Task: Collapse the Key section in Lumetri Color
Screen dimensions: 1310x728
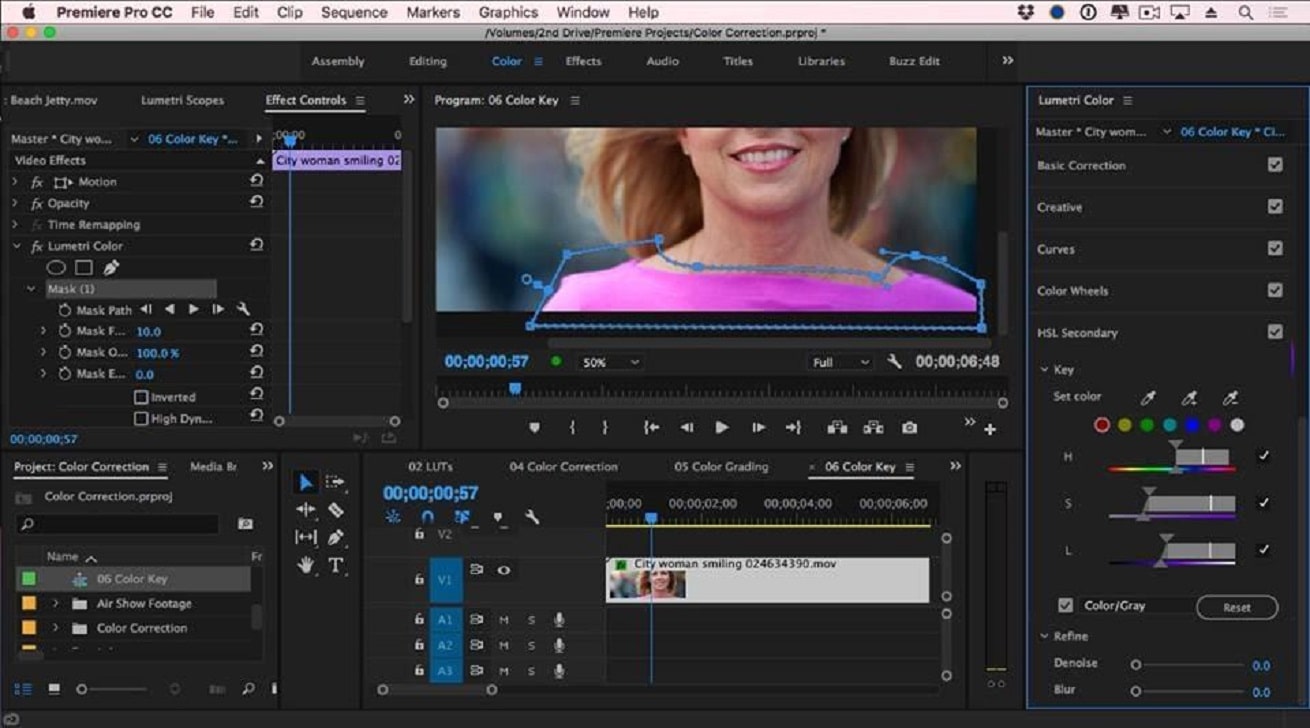Action: (1045, 369)
